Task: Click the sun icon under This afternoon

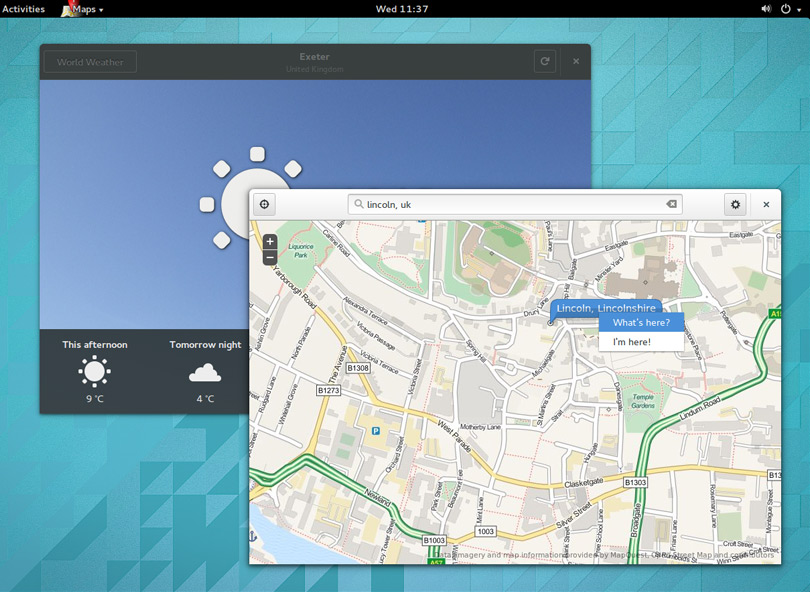Action: pyautogui.click(x=94, y=373)
